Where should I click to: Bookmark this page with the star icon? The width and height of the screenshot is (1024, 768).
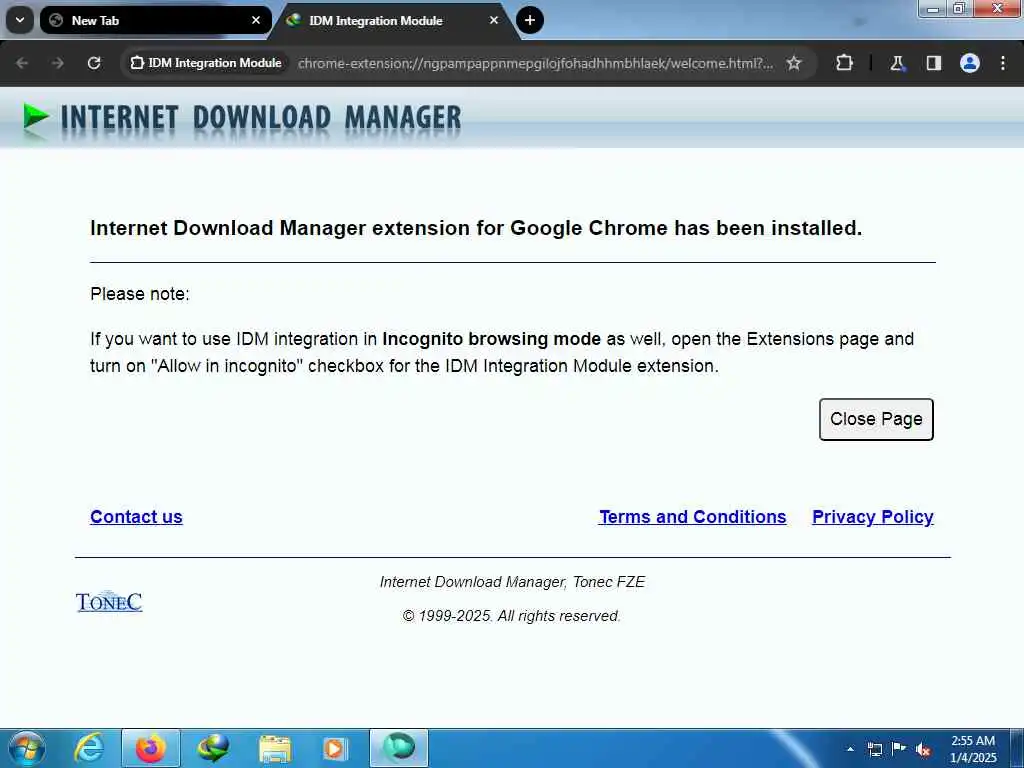[793, 63]
